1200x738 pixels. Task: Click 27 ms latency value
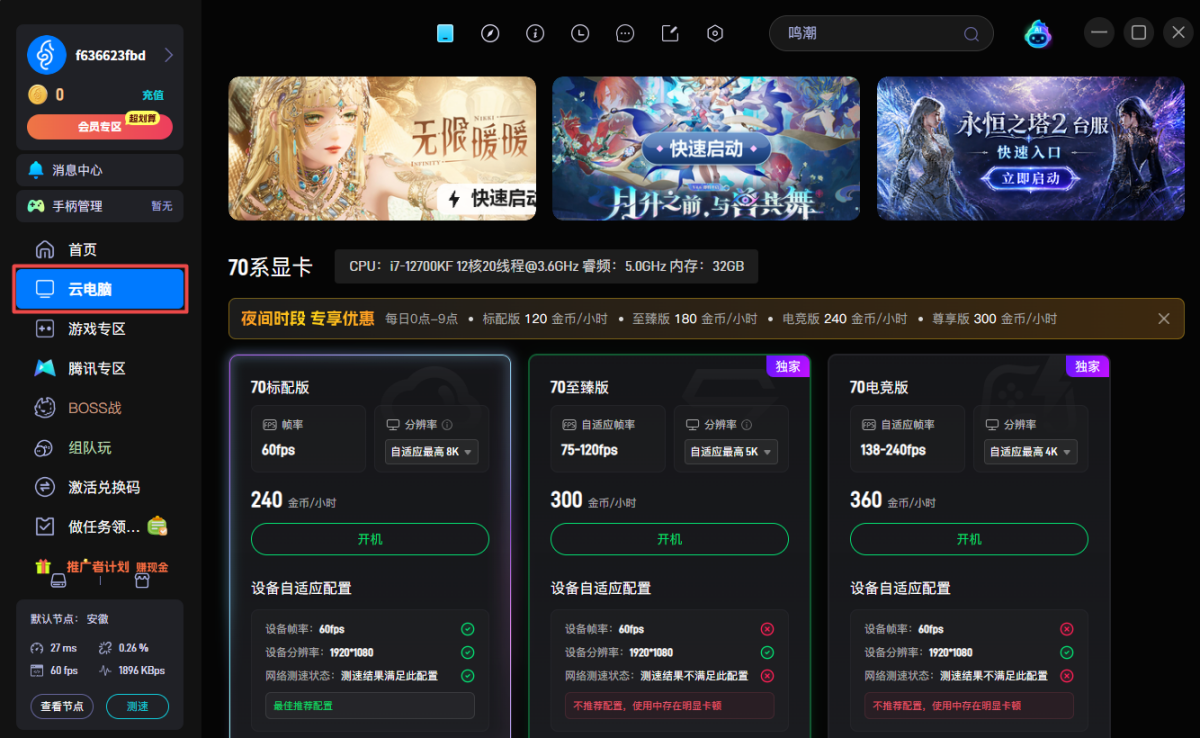(64, 647)
